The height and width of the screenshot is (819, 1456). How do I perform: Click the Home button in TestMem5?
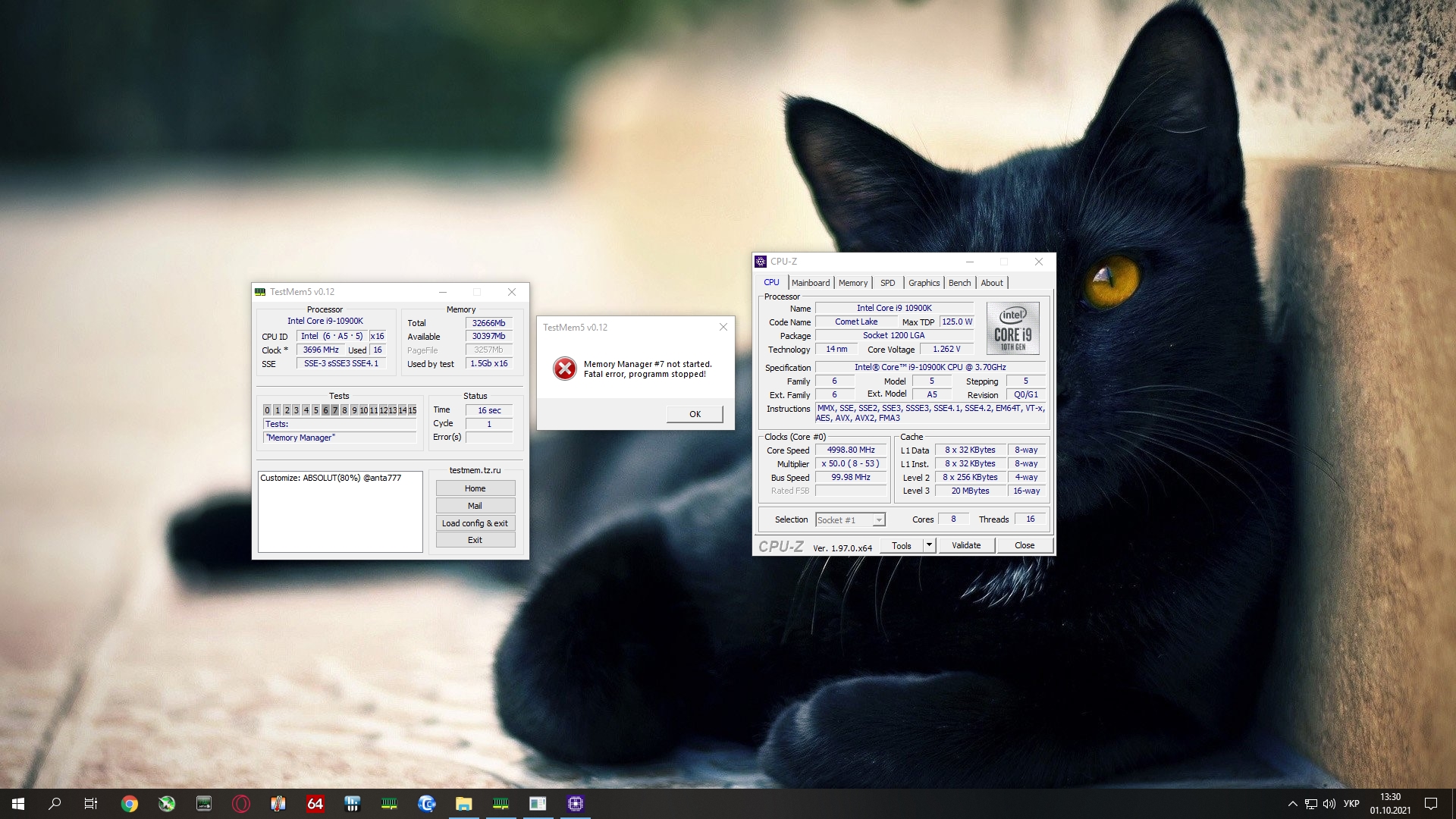475,488
